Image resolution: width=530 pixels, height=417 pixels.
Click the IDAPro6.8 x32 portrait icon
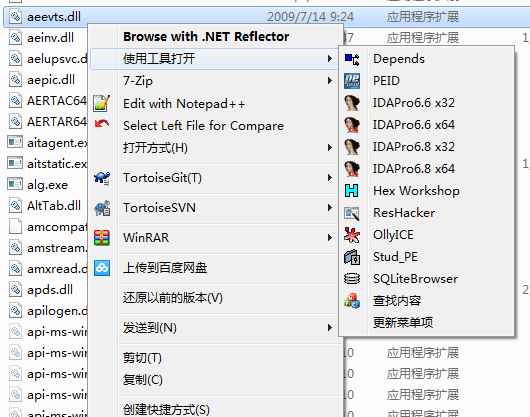(352, 147)
